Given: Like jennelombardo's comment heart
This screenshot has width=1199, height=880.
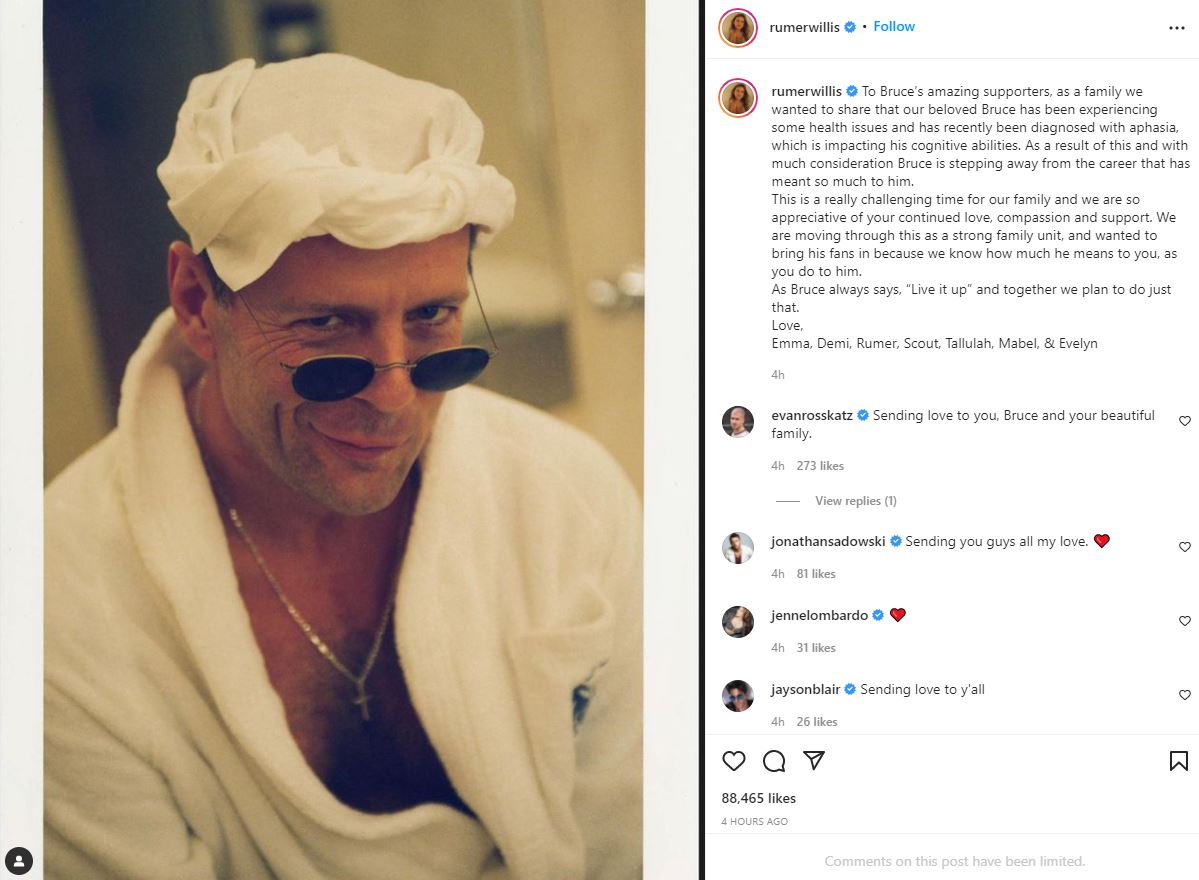Looking at the screenshot, I should tap(1184, 621).
